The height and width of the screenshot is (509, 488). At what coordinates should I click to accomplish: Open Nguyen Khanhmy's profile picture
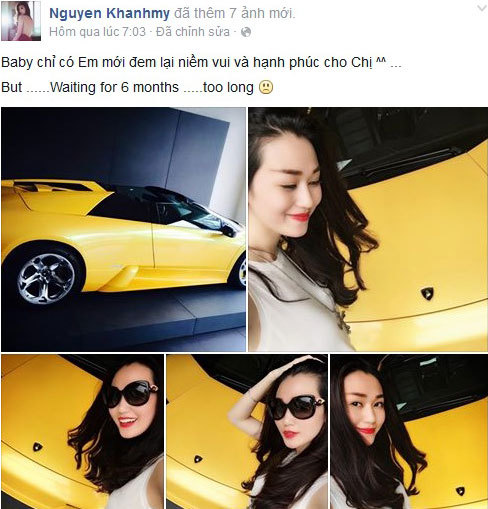click(21, 21)
